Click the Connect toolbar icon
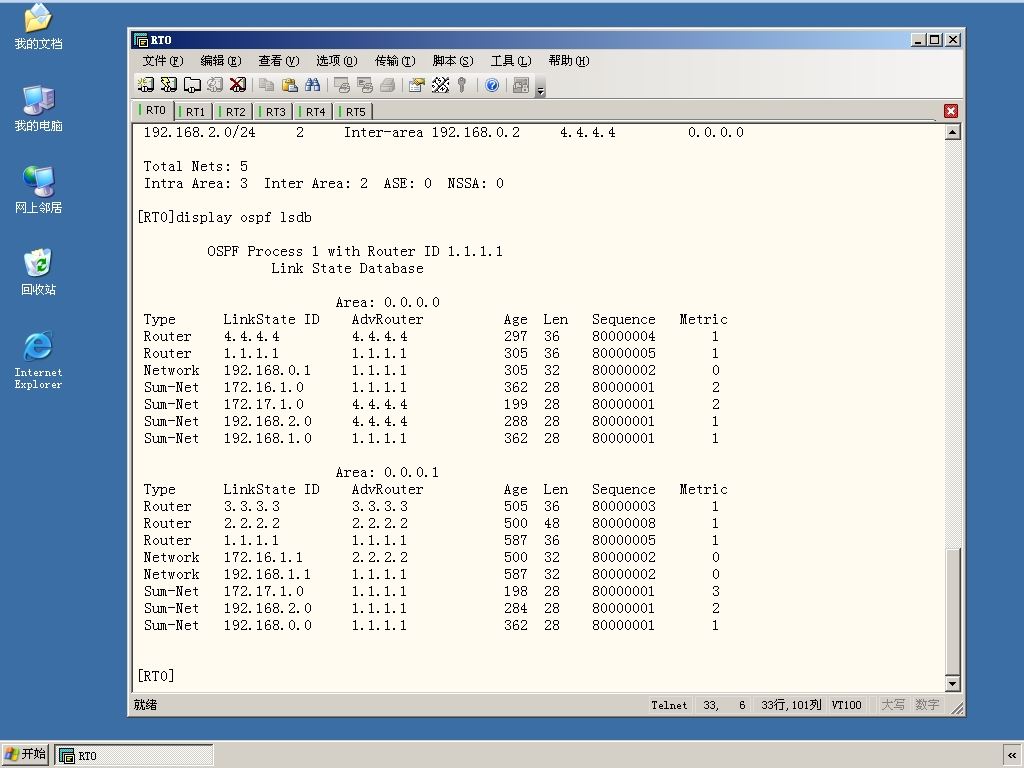The image size is (1024, 768). [x=146, y=85]
